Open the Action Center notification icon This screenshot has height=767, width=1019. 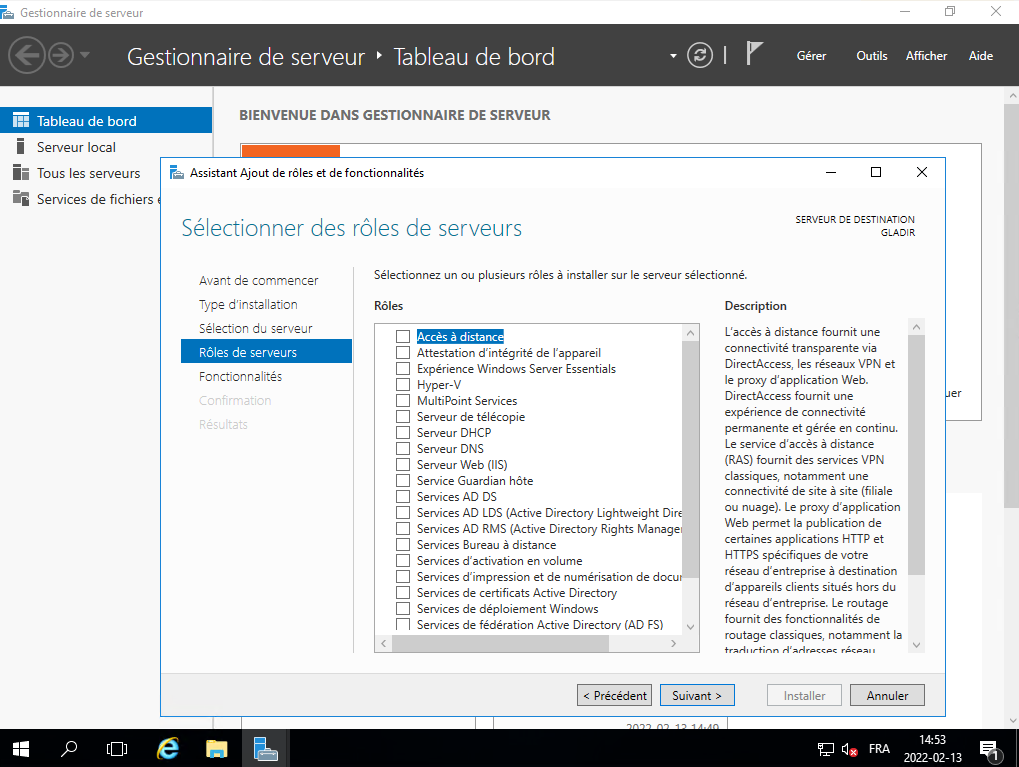[x=990, y=750]
